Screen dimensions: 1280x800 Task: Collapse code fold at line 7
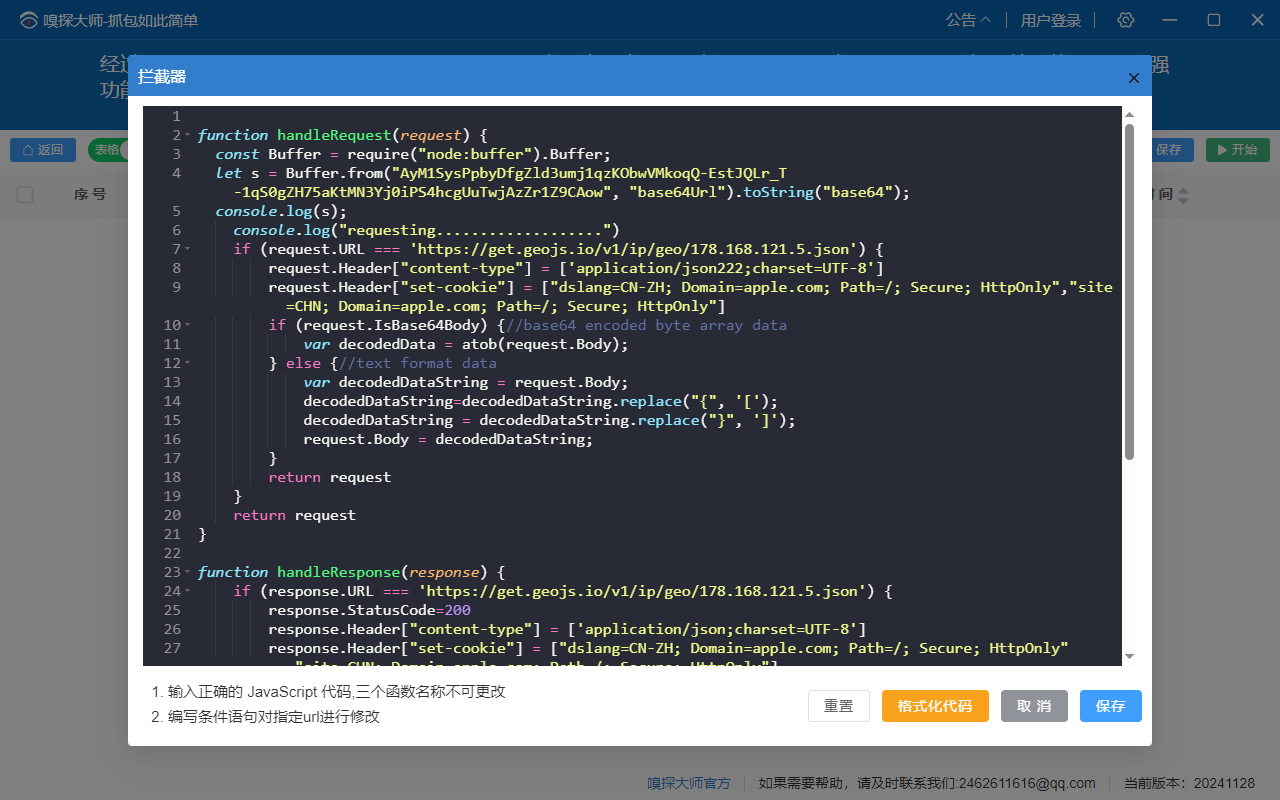[x=187, y=249]
